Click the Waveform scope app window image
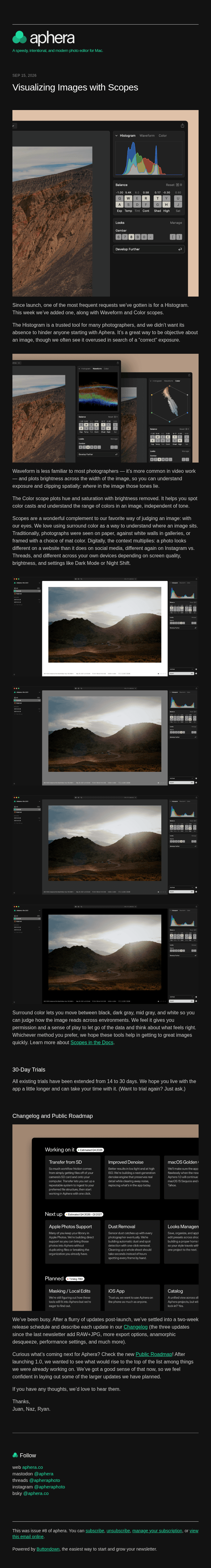 coord(66,411)
